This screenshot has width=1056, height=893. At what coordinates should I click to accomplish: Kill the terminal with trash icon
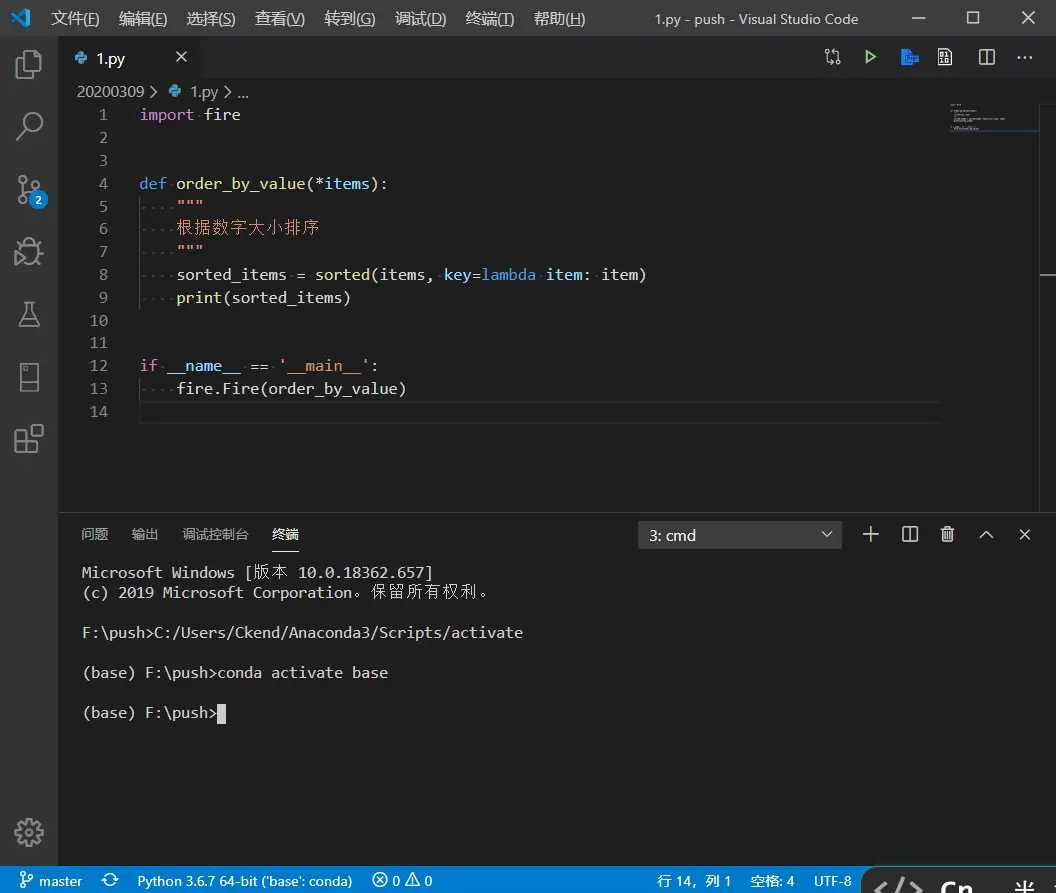click(x=947, y=535)
